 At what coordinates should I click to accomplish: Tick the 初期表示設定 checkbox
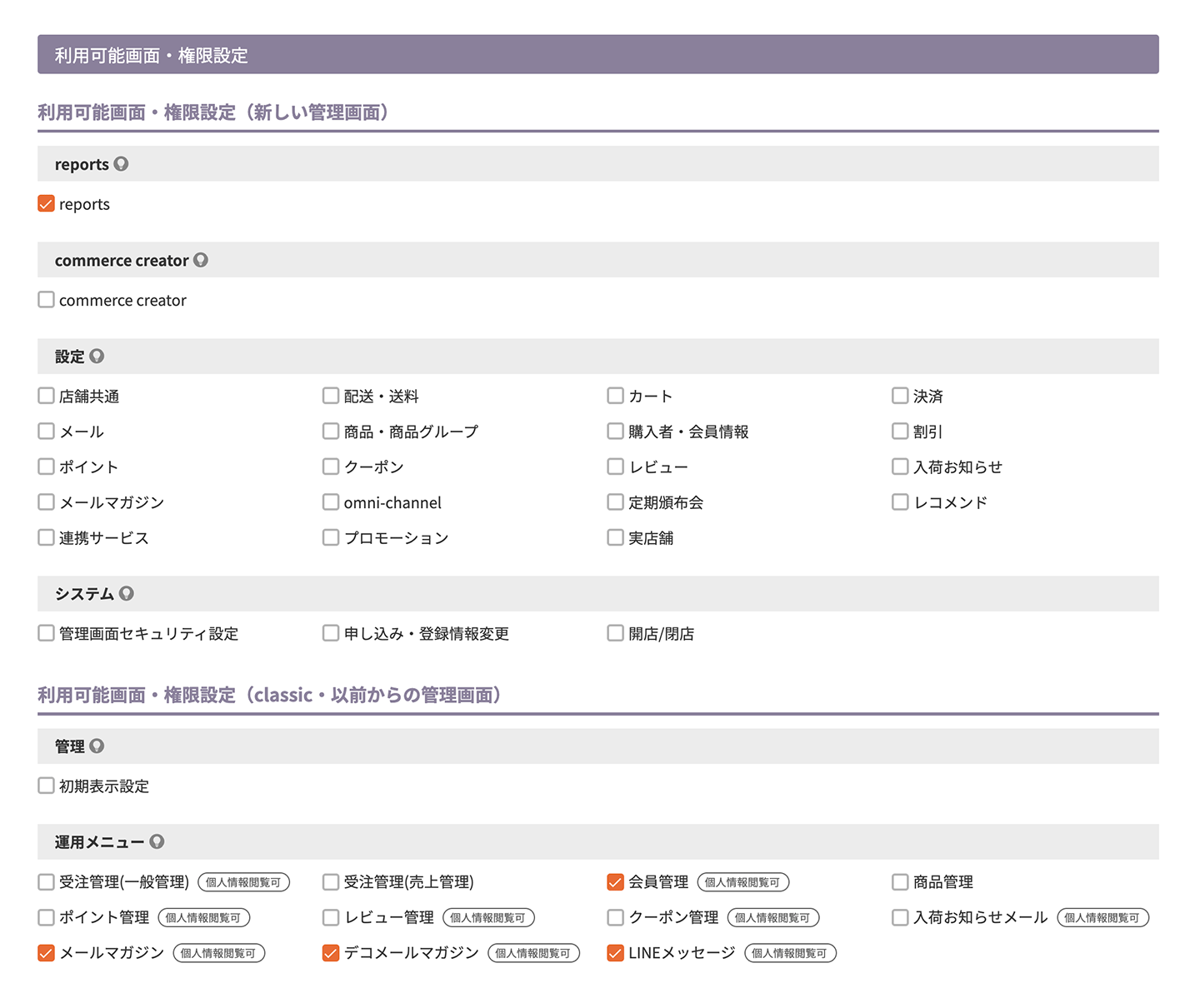coord(47,786)
